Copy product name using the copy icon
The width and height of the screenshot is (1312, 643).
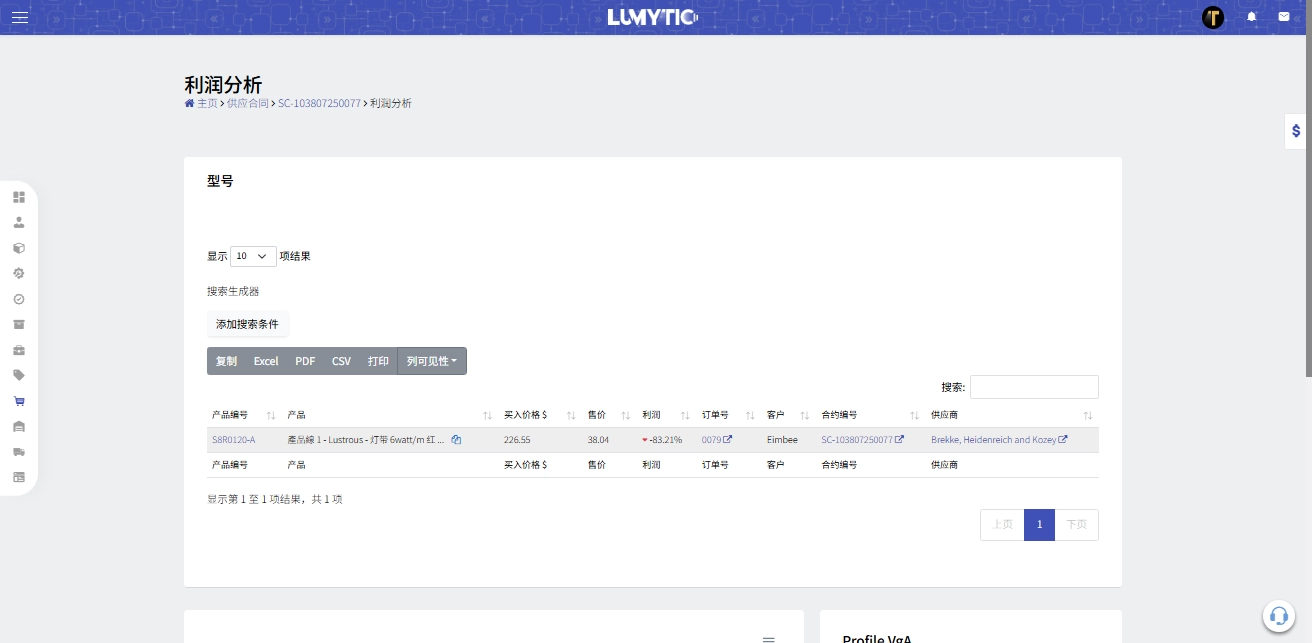coord(456,440)
